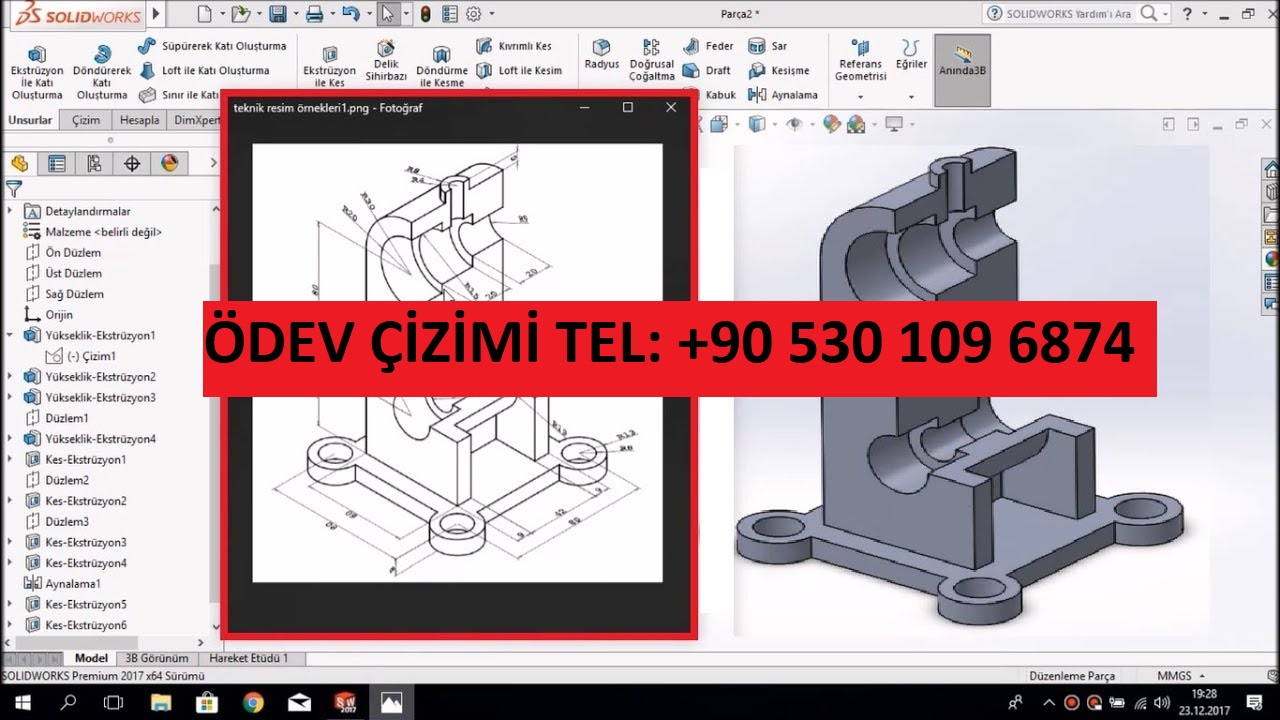Click the SOLIDWORKS help search field

coord(1068,14)
